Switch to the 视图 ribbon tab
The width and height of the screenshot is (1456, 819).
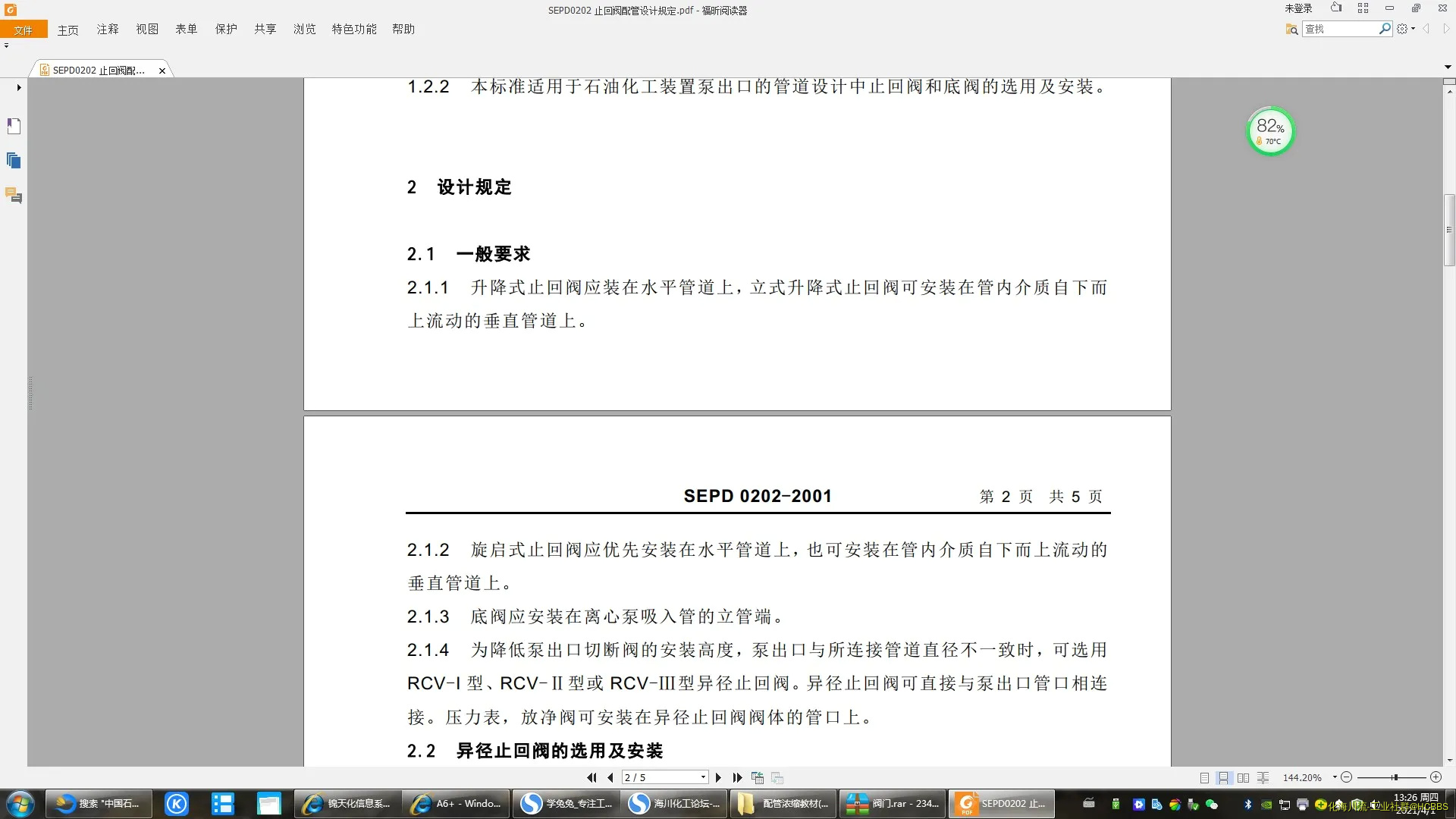point(147,29)
